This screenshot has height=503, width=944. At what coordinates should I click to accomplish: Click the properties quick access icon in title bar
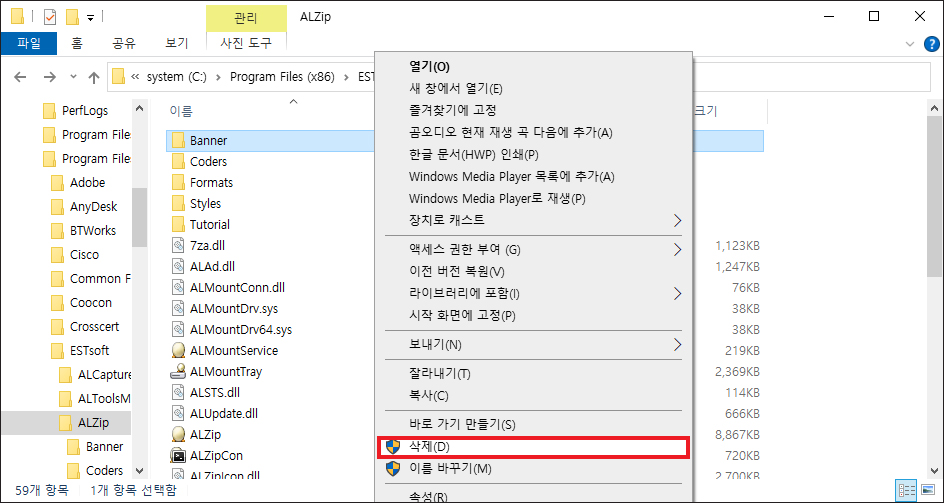pyautogui.click(x=50, y=17)
